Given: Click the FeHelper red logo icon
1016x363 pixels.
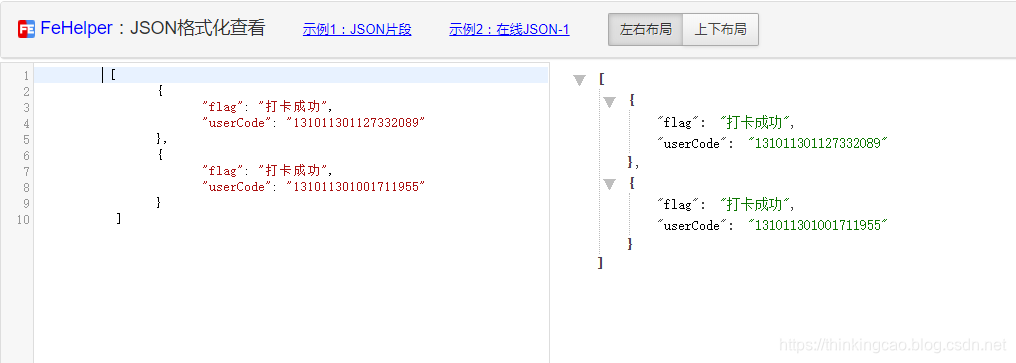Looking at the screenshot, I should tap(27, 29).
